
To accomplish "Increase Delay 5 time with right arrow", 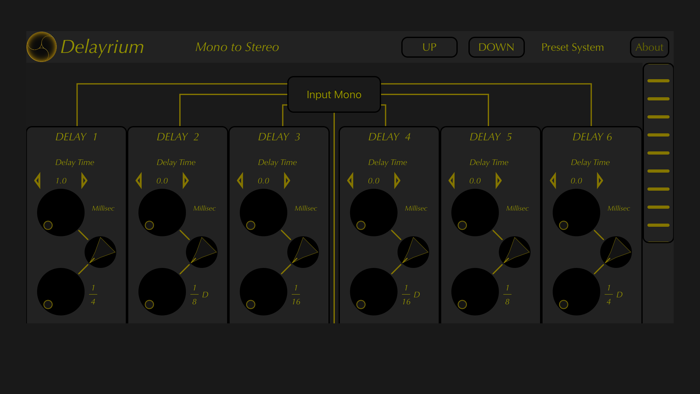I will tap(498, 181).
